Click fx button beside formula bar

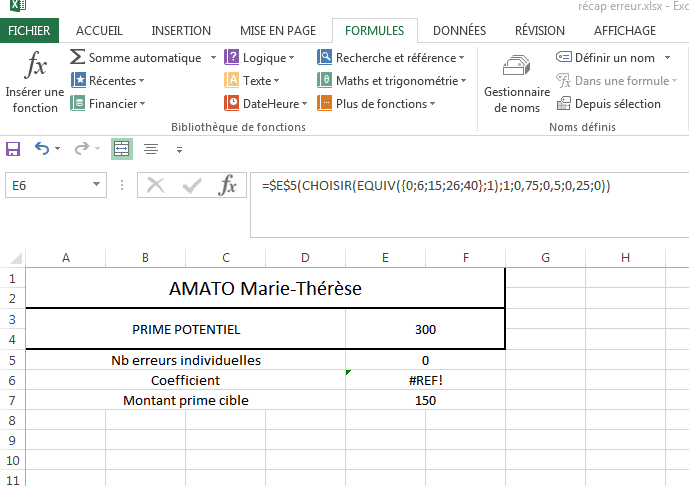click(228, 185)
